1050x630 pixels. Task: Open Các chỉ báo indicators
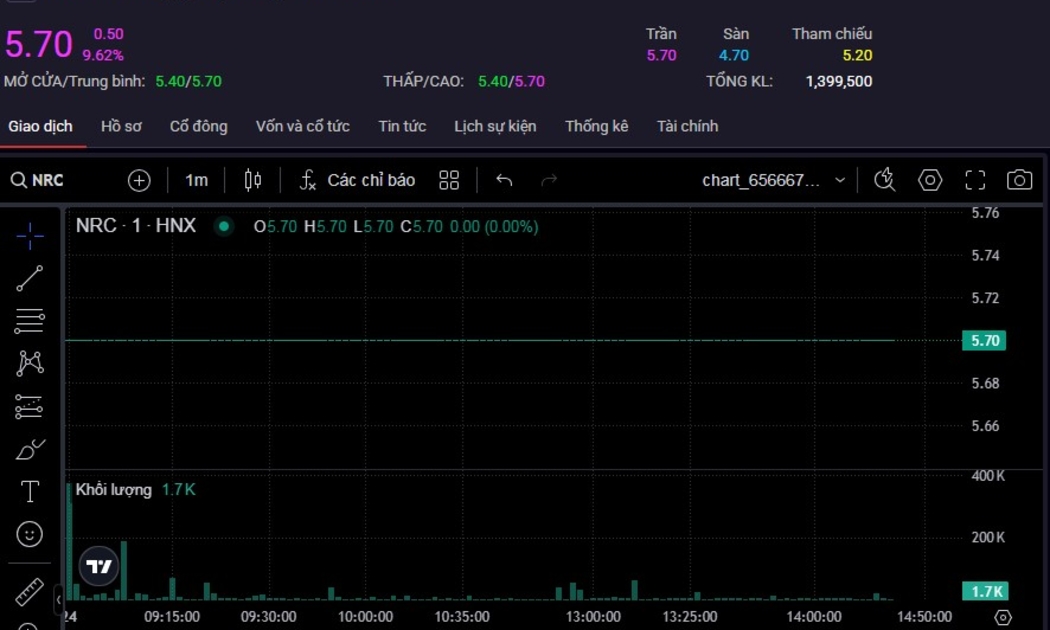click(x=358, y=180)
